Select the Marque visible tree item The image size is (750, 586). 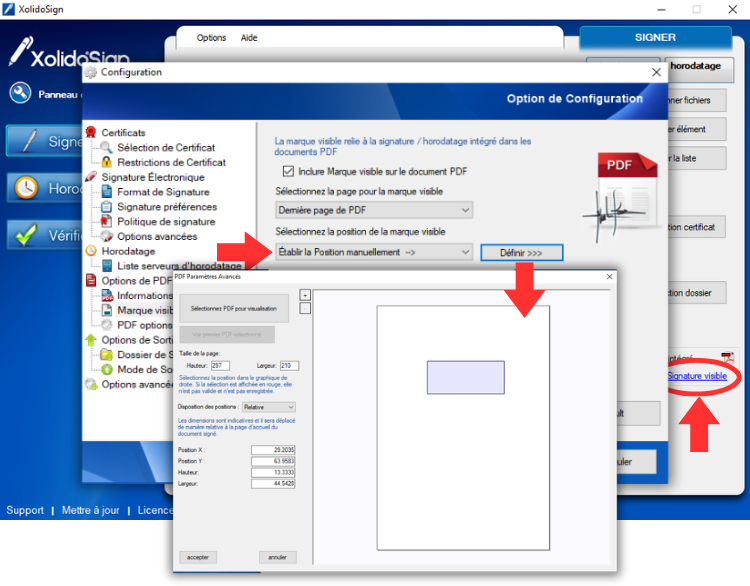tap(145, 310)
